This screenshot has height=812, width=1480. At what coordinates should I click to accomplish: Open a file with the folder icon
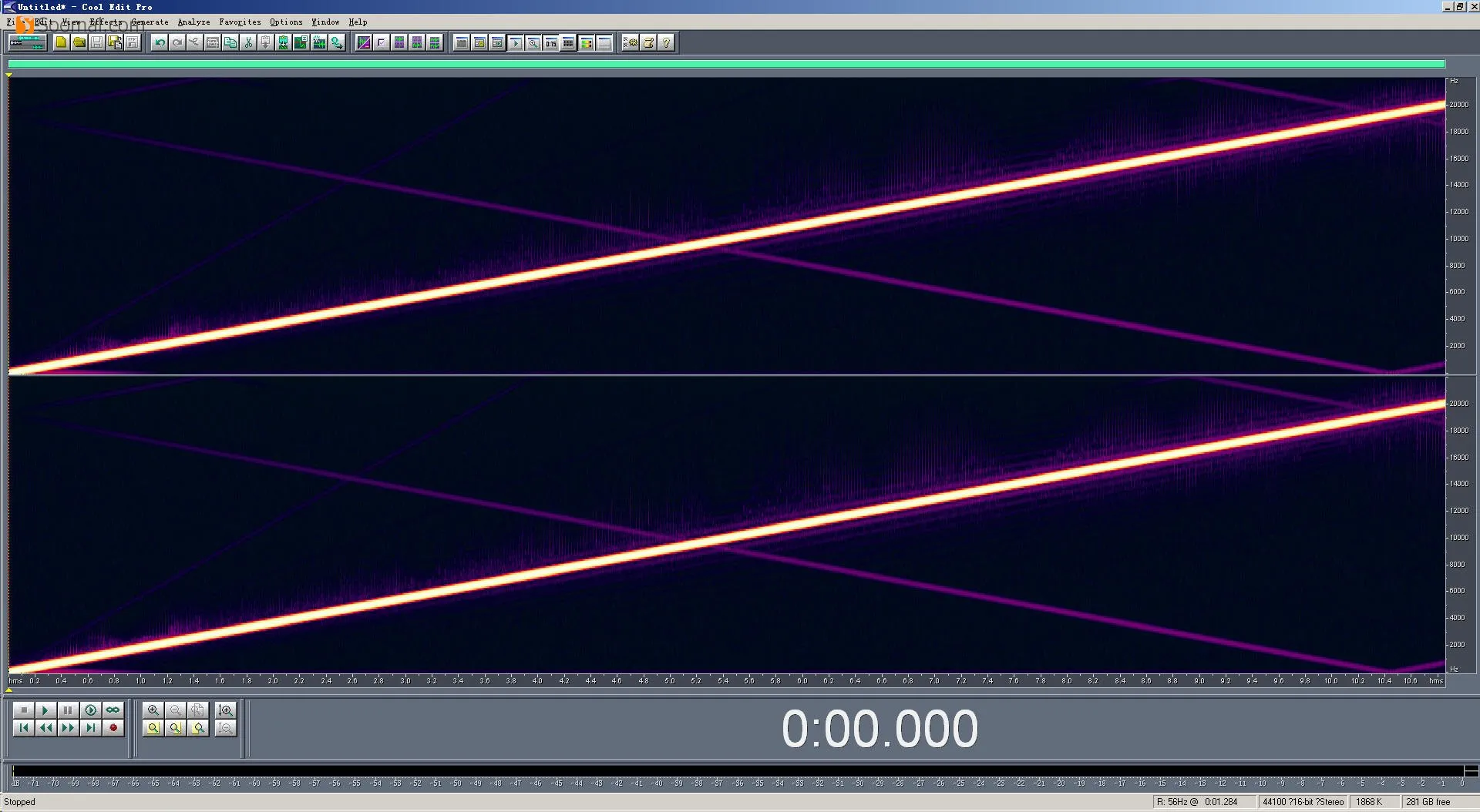pos(79,43)
